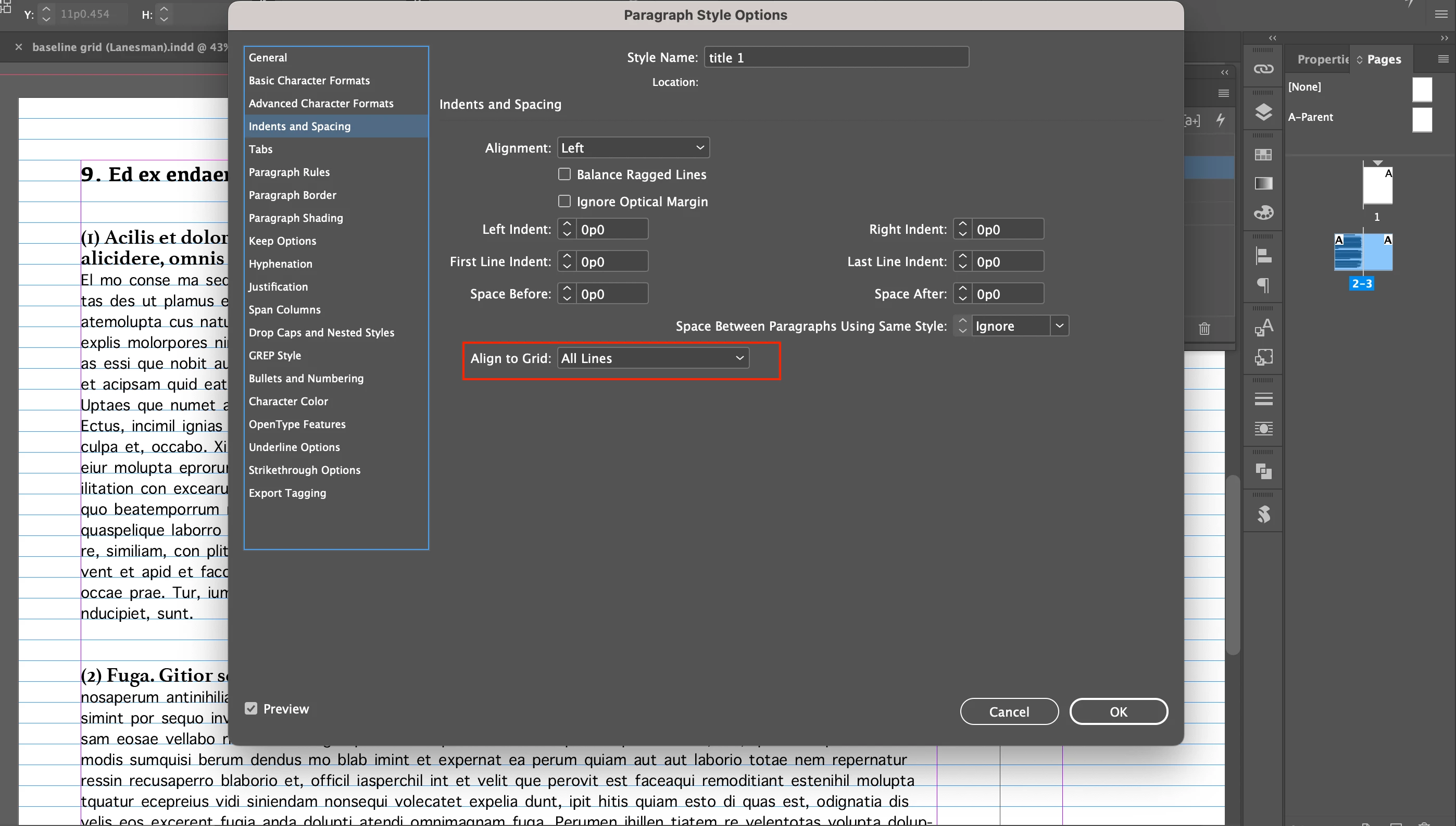The width and height of the screenshot is (1456, 826).
Task: Open the Links panel icon
Action: [1263, 69]
